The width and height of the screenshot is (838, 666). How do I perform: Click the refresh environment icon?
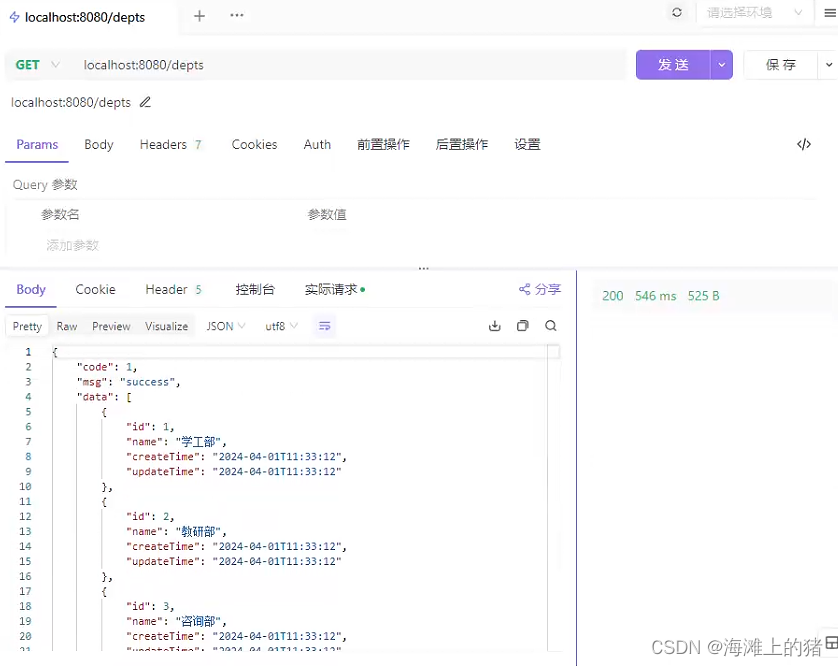677,14
